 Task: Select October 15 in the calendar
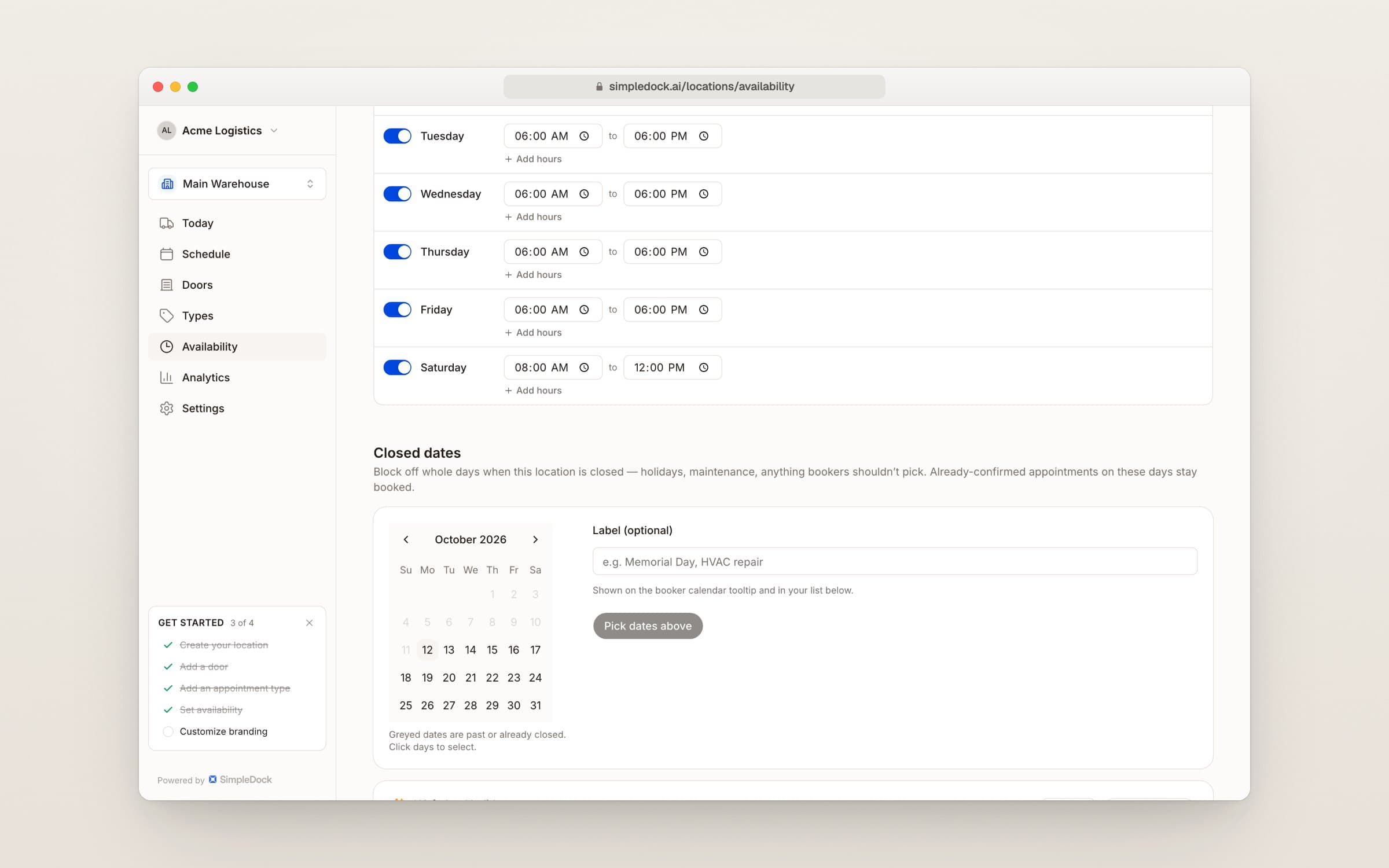click(x=492, y=650)
